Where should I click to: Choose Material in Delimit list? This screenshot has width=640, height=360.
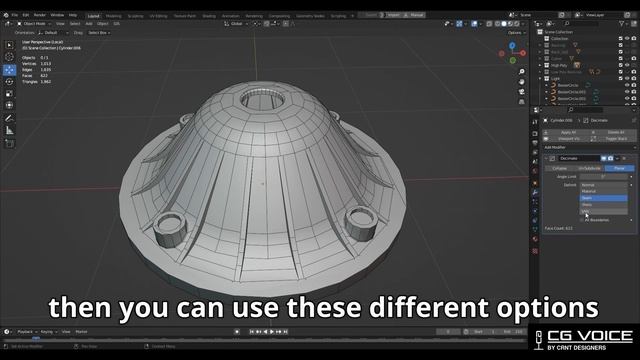pyautogui.click(x=604, y=191)
